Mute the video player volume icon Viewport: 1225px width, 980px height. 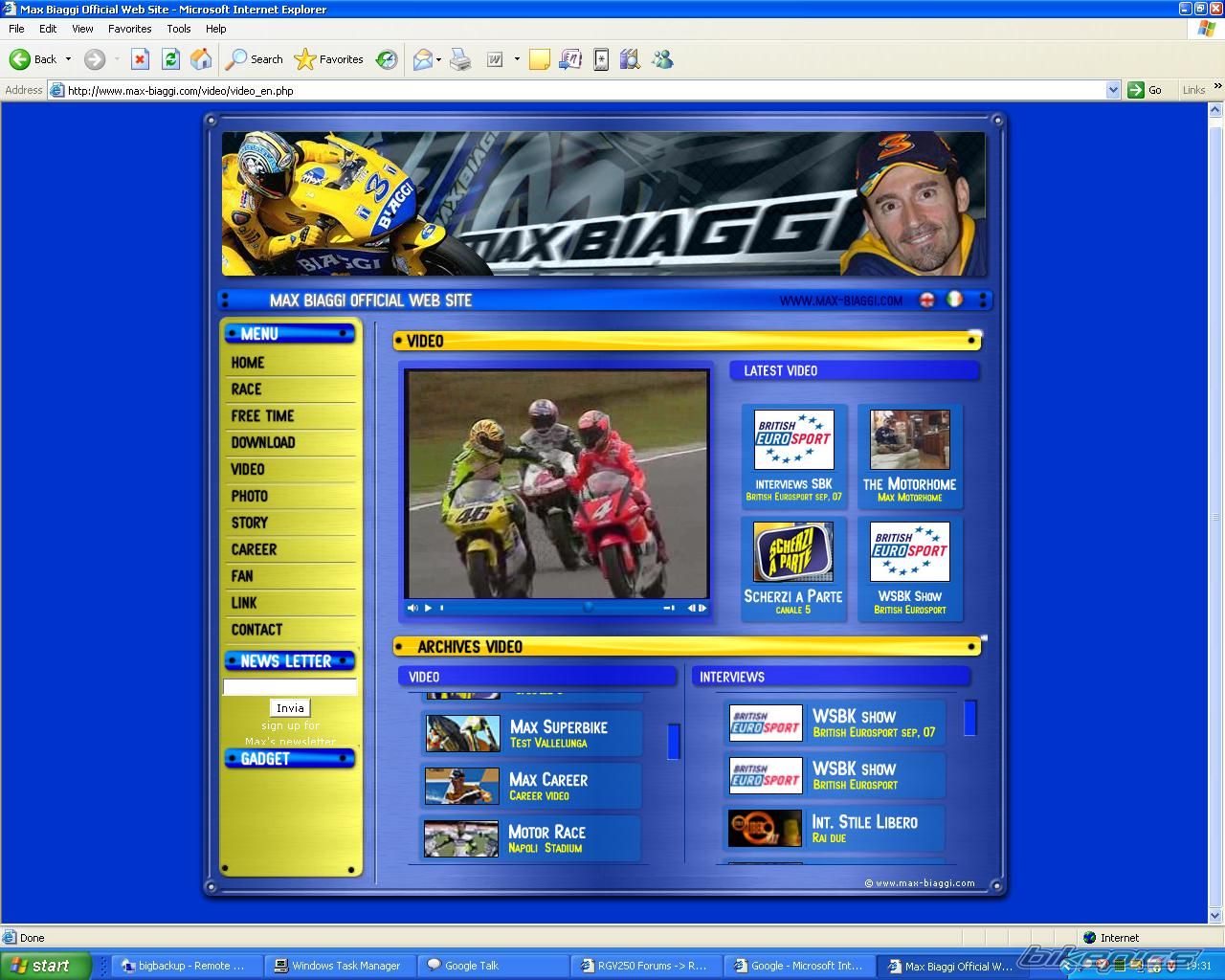(x=412, y=608)
